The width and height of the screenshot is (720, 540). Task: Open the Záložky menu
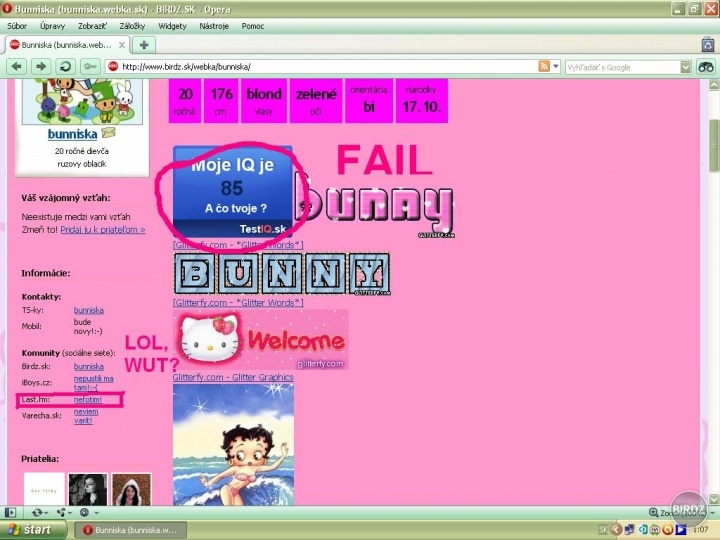(132, 26)
